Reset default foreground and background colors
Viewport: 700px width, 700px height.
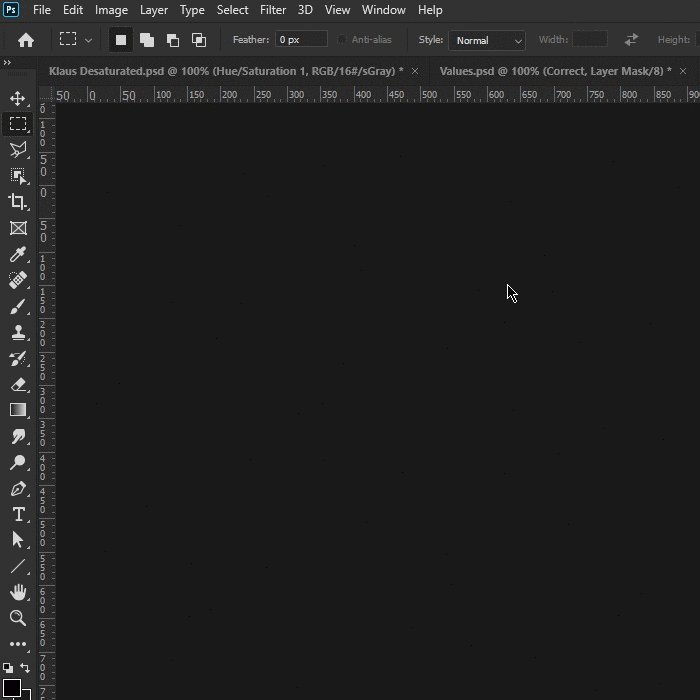8,668
